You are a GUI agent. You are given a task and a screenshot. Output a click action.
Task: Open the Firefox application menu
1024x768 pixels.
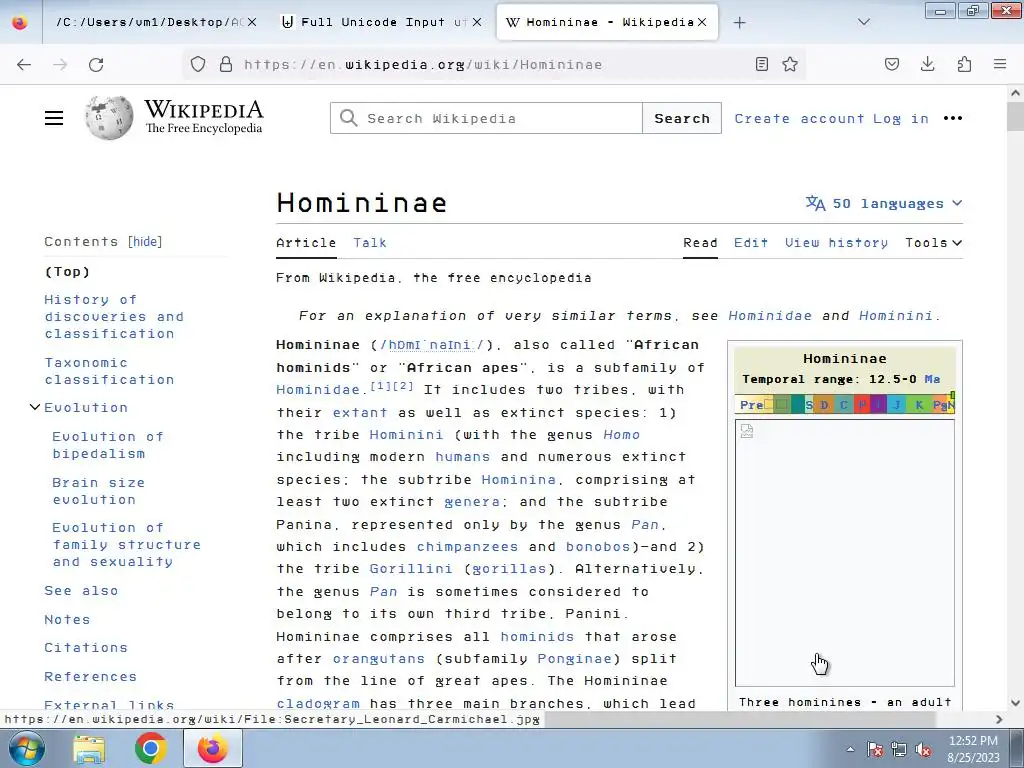1000,64
